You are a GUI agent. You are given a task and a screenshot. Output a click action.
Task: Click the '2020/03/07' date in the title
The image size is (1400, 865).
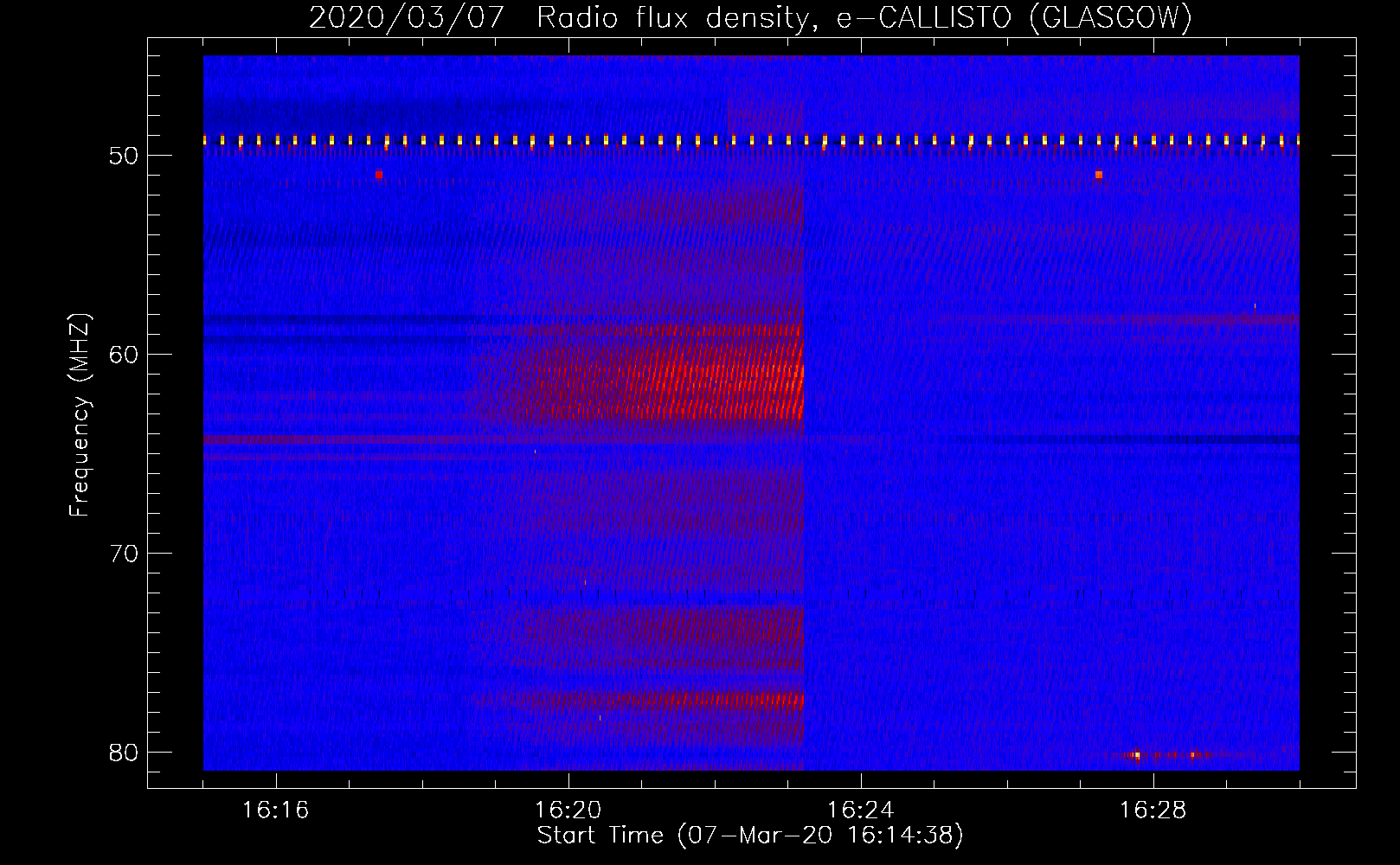pyautogui.click(x=406, y=18)
